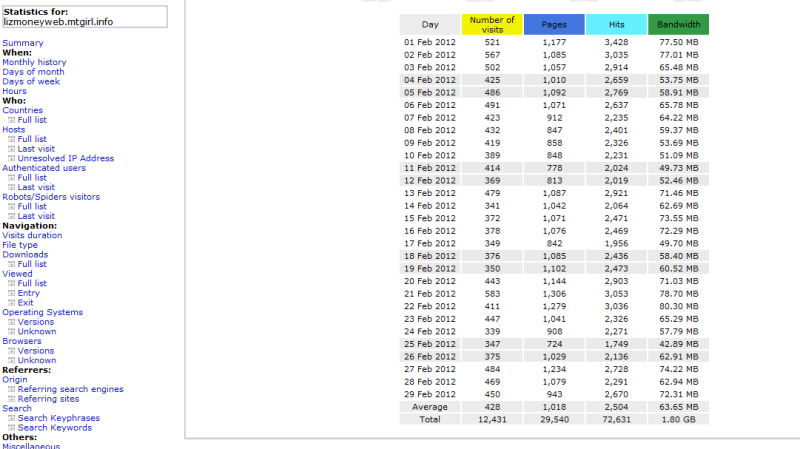800x449 pixels.
Task: Open the File type report
Action: click(x=20, y=245)
